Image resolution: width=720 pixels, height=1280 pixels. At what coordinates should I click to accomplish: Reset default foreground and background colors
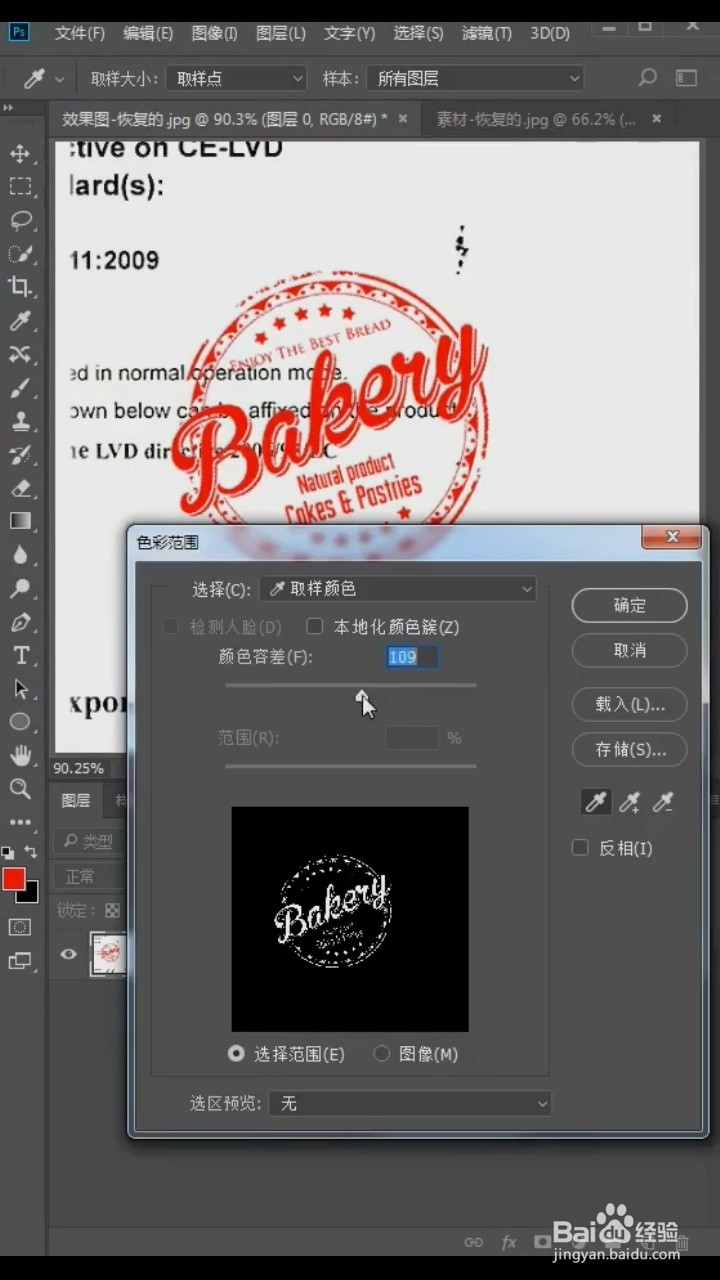(x=8, y=853)
